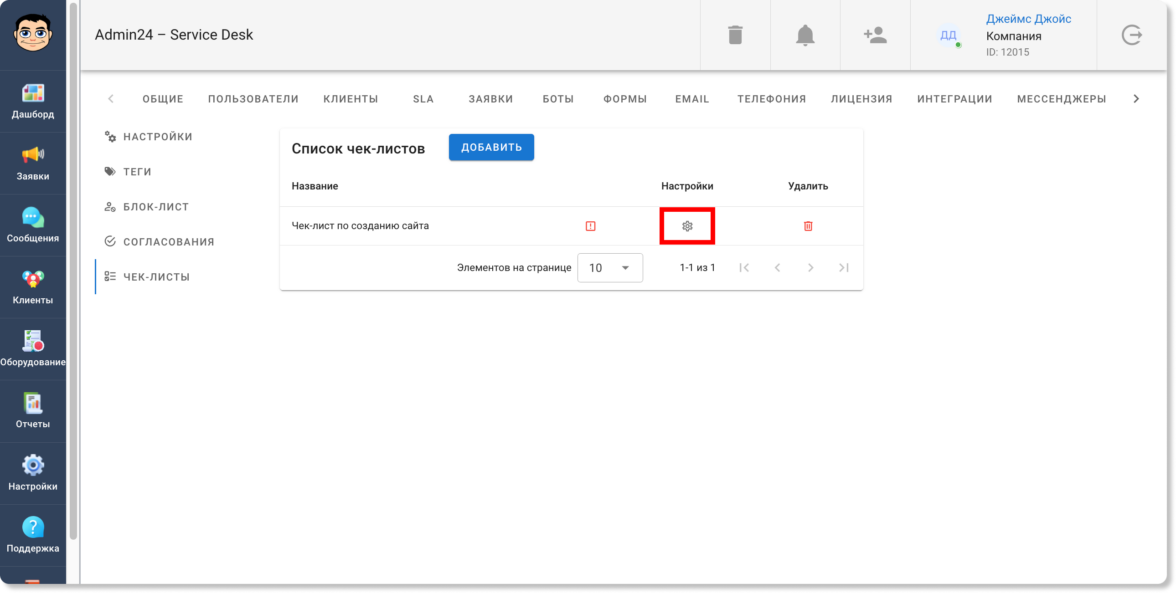Switch to the SLA tab

(x=423, y=99)
